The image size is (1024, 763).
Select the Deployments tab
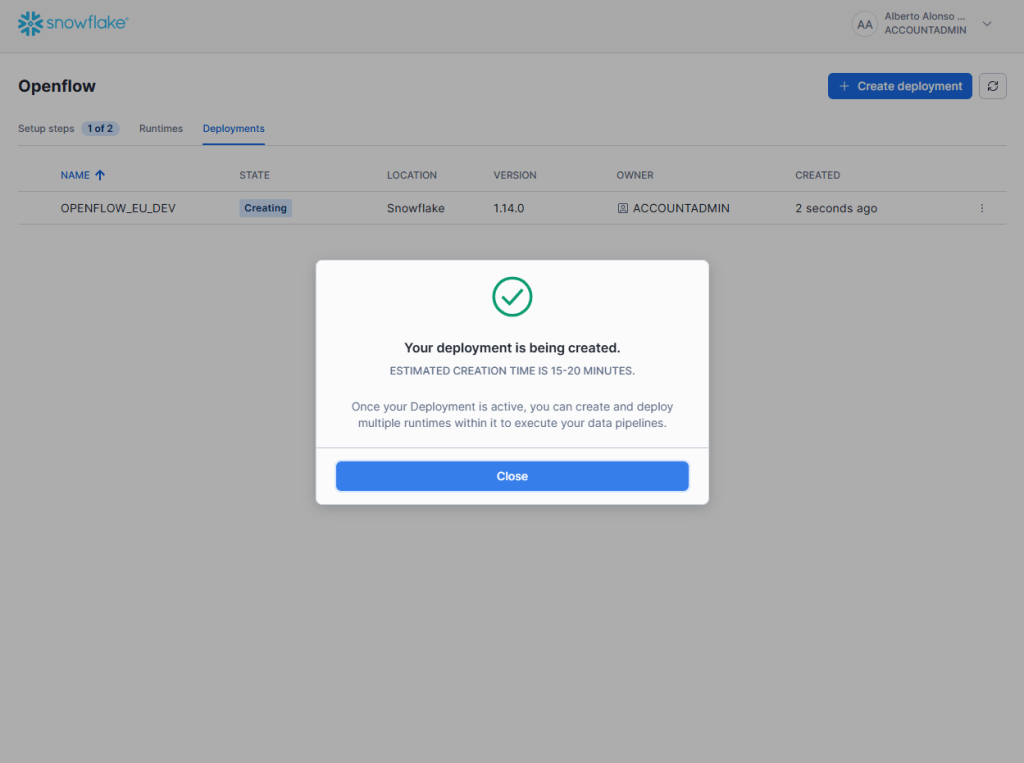coord(233,129)
